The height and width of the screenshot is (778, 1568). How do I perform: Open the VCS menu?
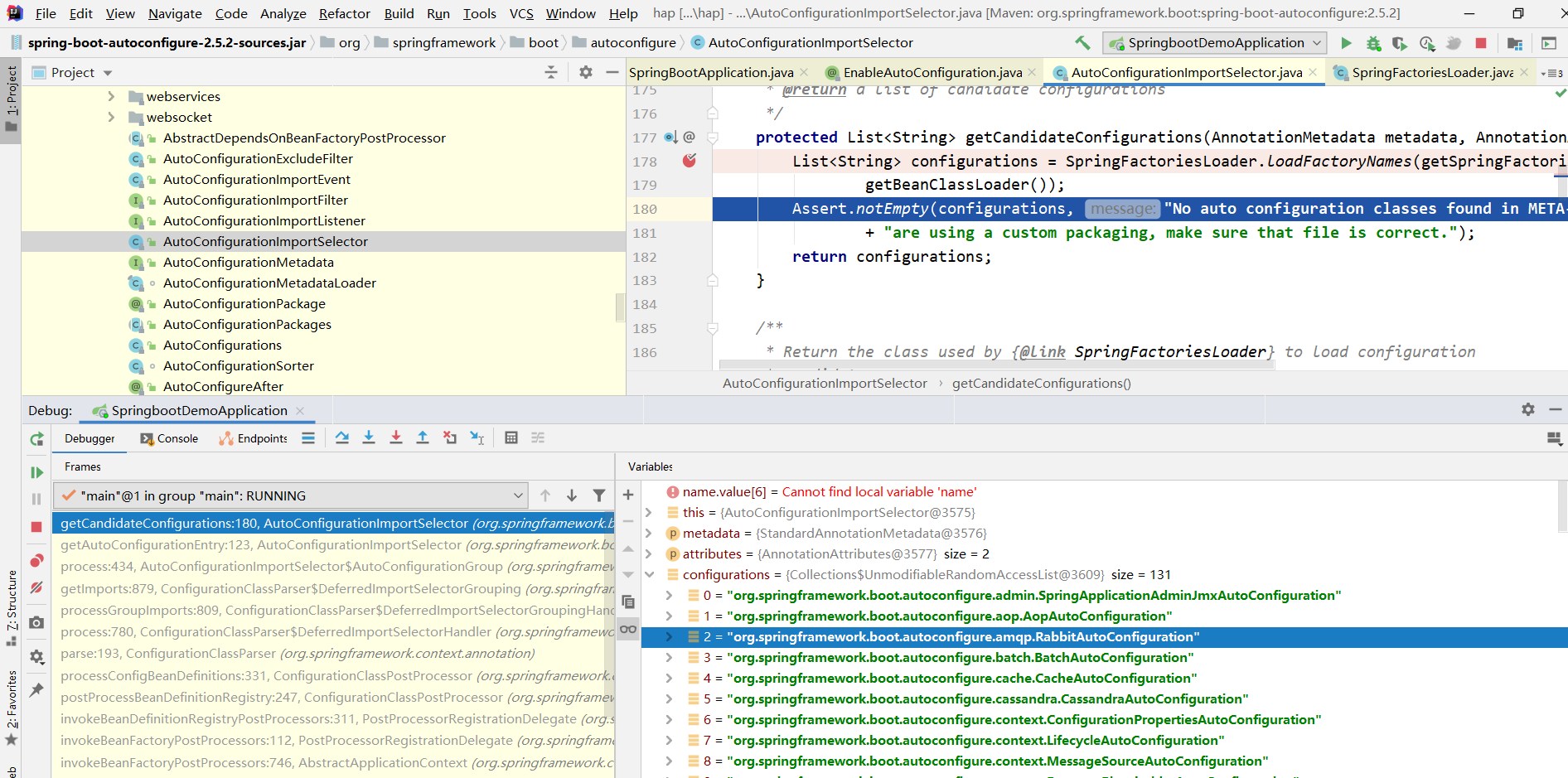(521, 13)
